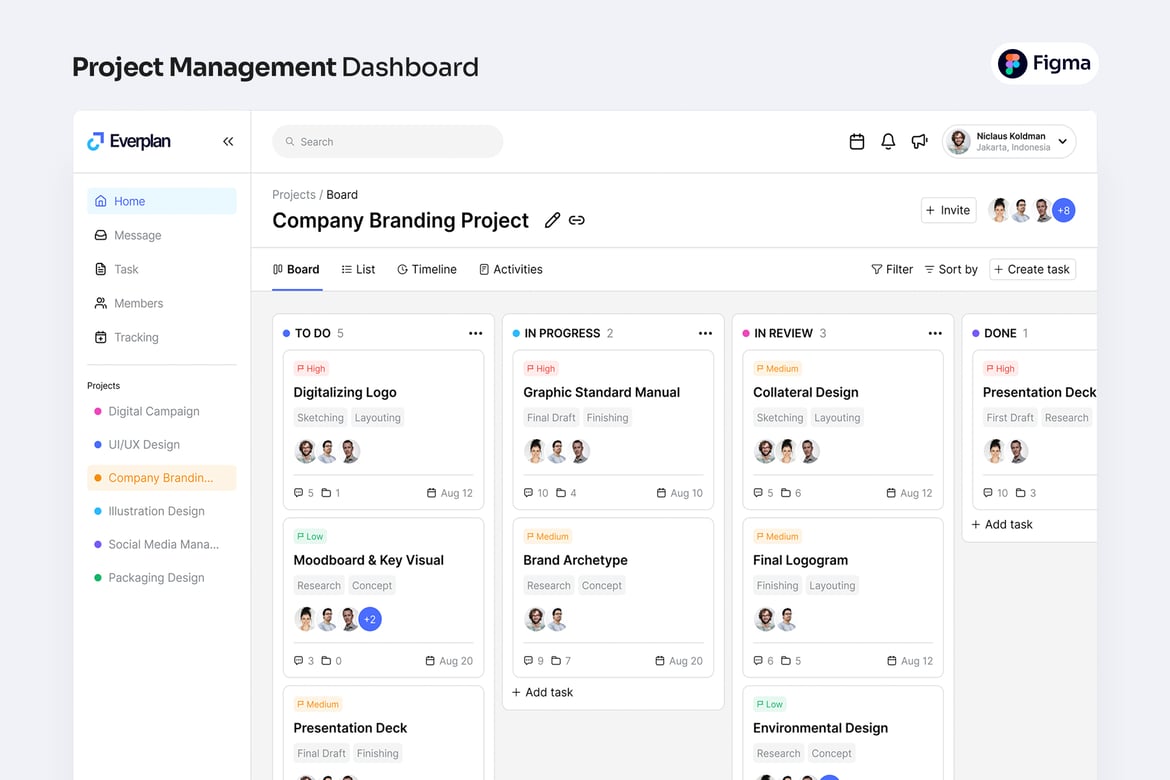Viewport: 1170px width, 780px height.
Task: Click into the Search field
Action: 387,141
